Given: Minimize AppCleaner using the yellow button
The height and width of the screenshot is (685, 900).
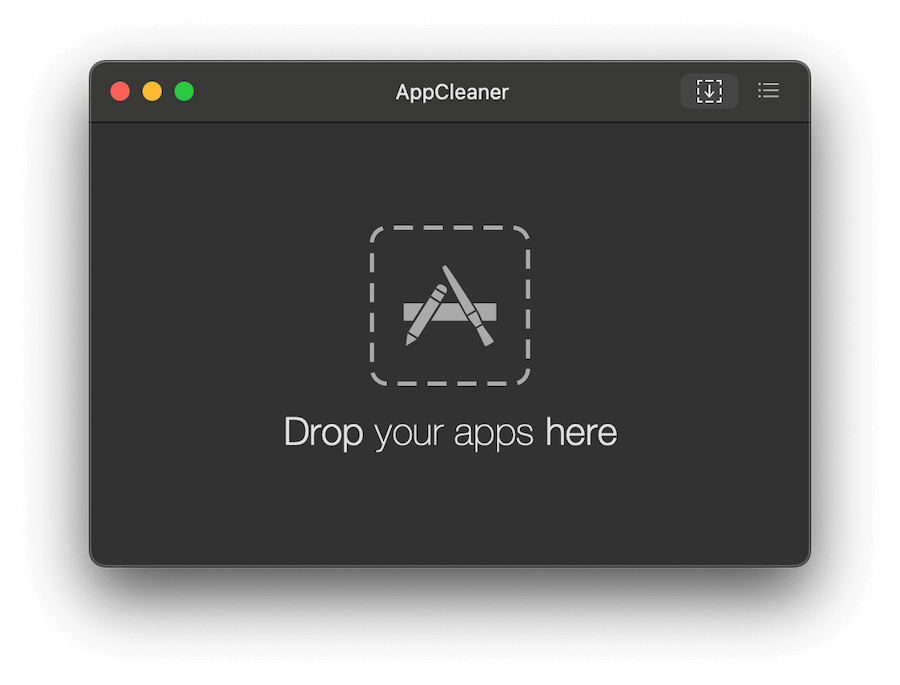Looking at the screenshot, I should (x=152, y=91).
